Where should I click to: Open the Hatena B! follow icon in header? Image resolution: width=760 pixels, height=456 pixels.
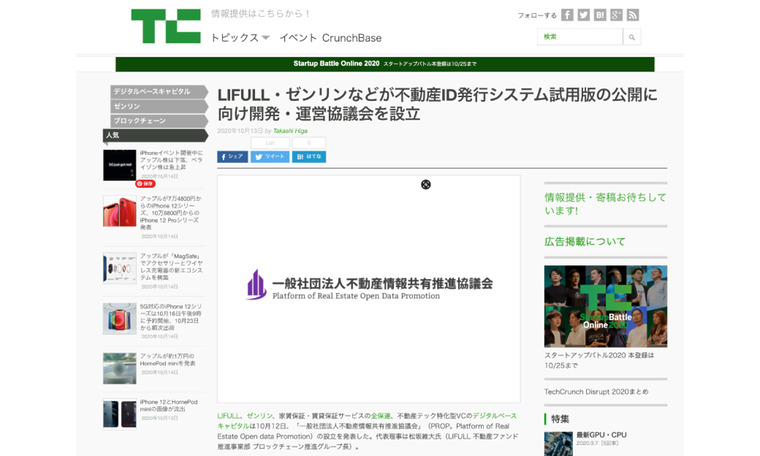(600, 15)
